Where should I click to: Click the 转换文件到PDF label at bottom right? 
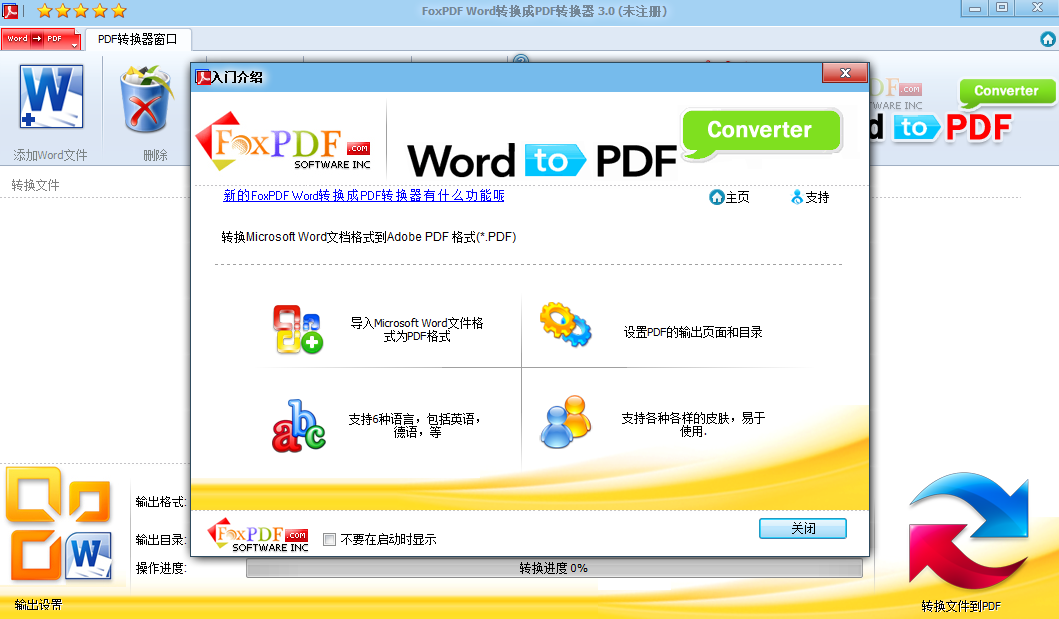(x=960, y=606)
